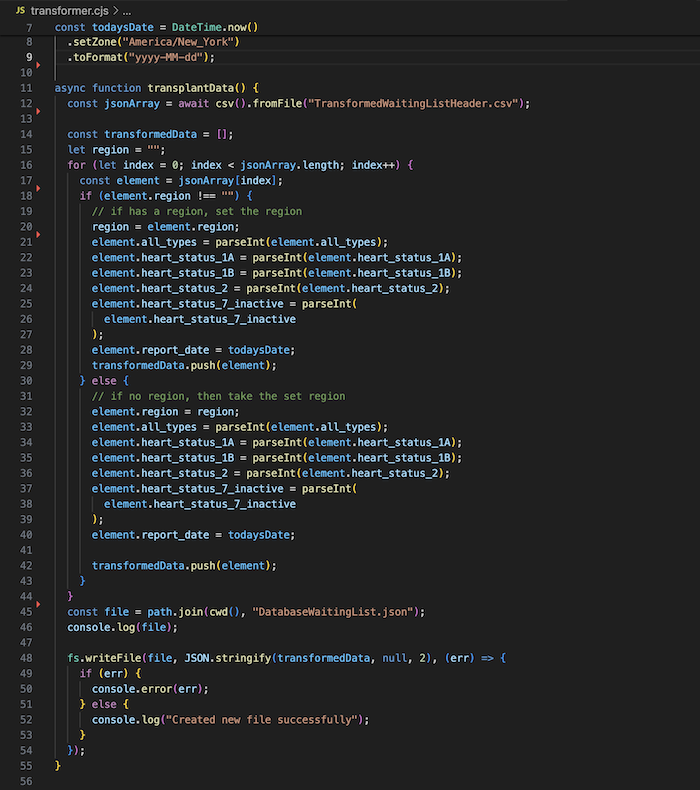Click the "America/New_York" string
Image resolution: width=700 pixels, height=790 pixels.
point(178,42)
